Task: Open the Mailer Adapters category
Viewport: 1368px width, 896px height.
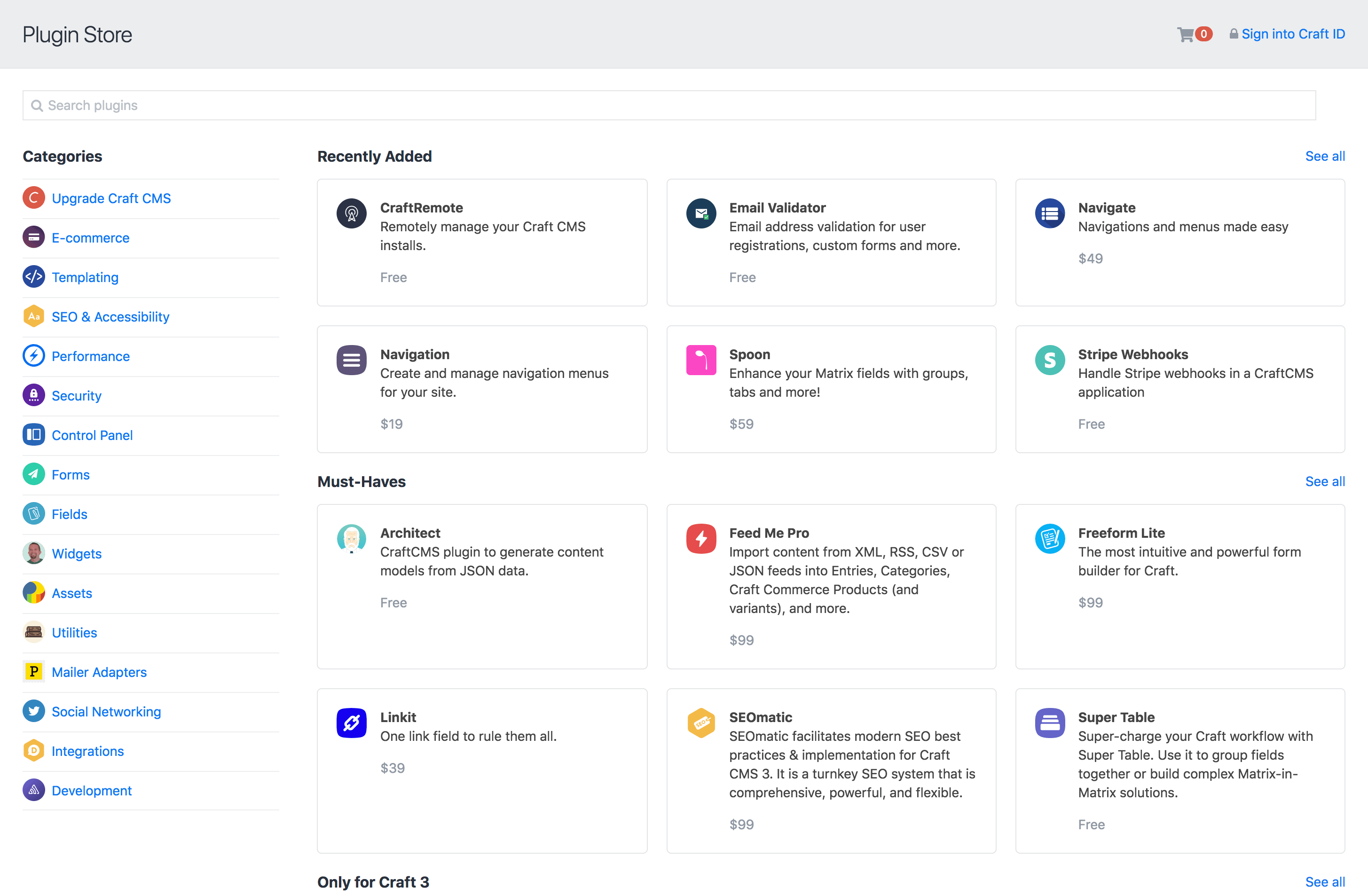Action: coord(100,672)
